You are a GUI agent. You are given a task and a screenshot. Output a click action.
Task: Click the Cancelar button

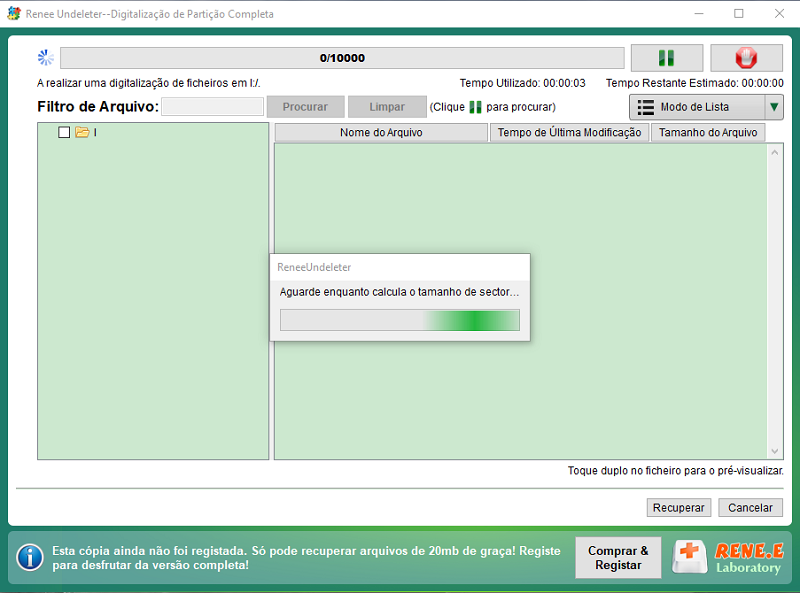tap(750, 508)
